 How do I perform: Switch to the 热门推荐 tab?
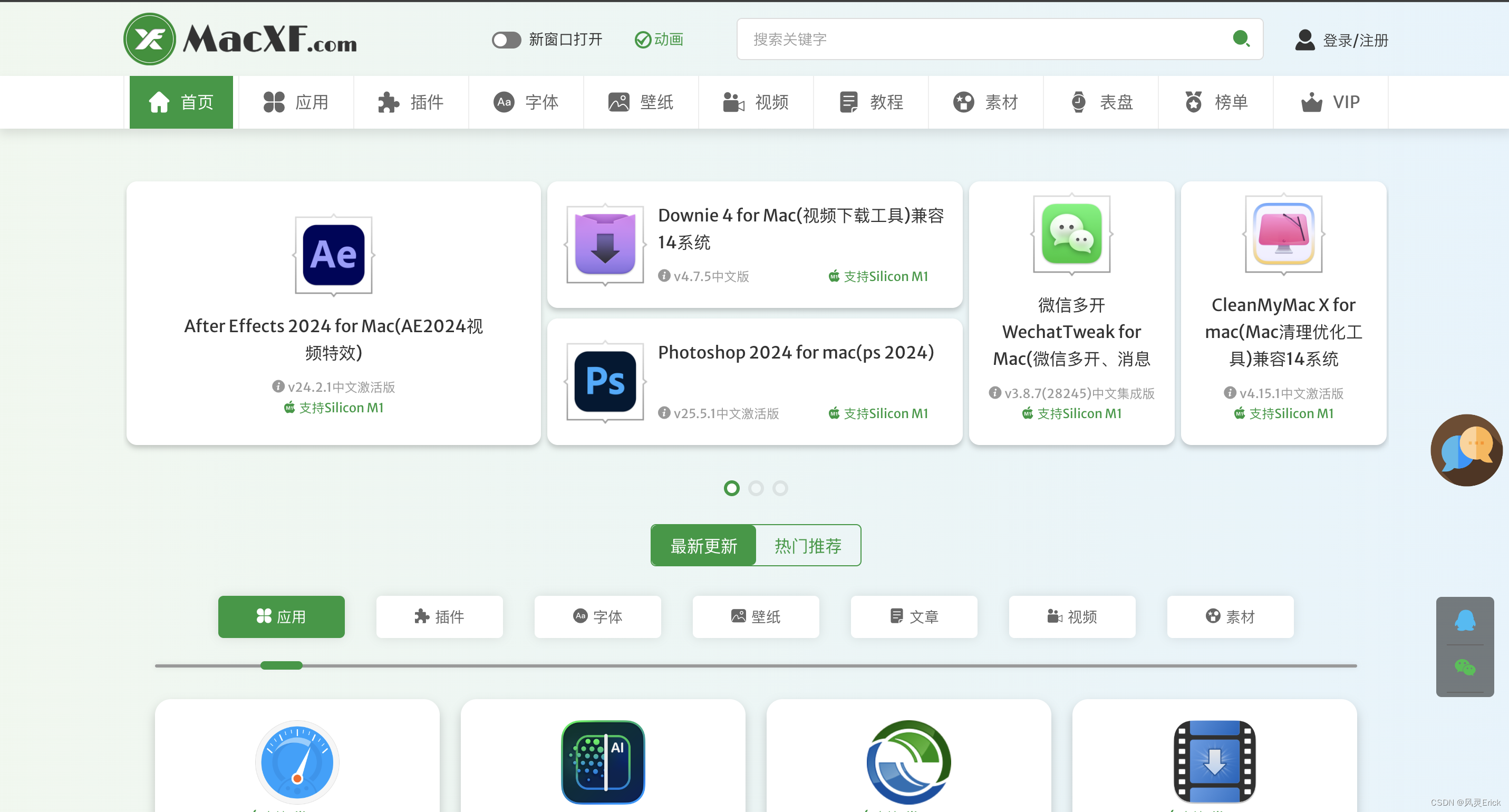point(807,545)
